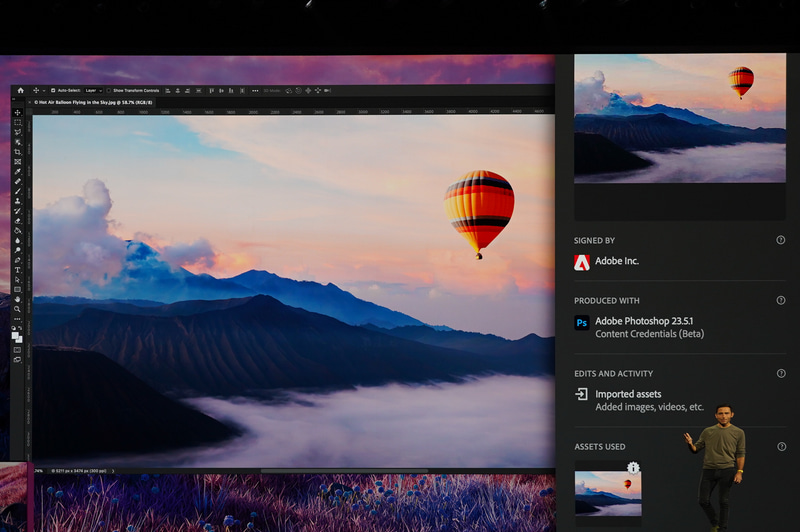The width and height of the screenshot is (800, 532).
Task: Click 3D Pan mode icon
Action: tap(308, 90)
